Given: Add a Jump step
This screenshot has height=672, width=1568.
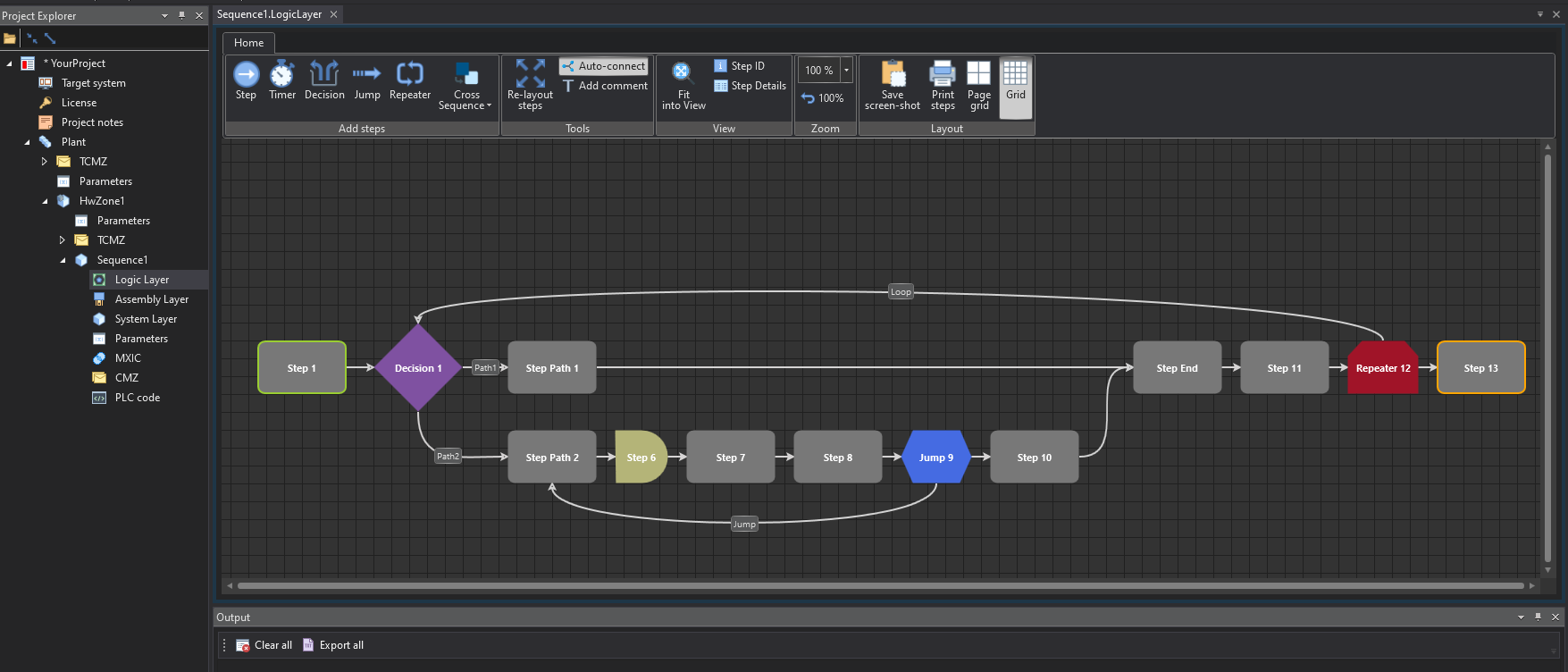Looking at the screenshot, I should point(366,80).
